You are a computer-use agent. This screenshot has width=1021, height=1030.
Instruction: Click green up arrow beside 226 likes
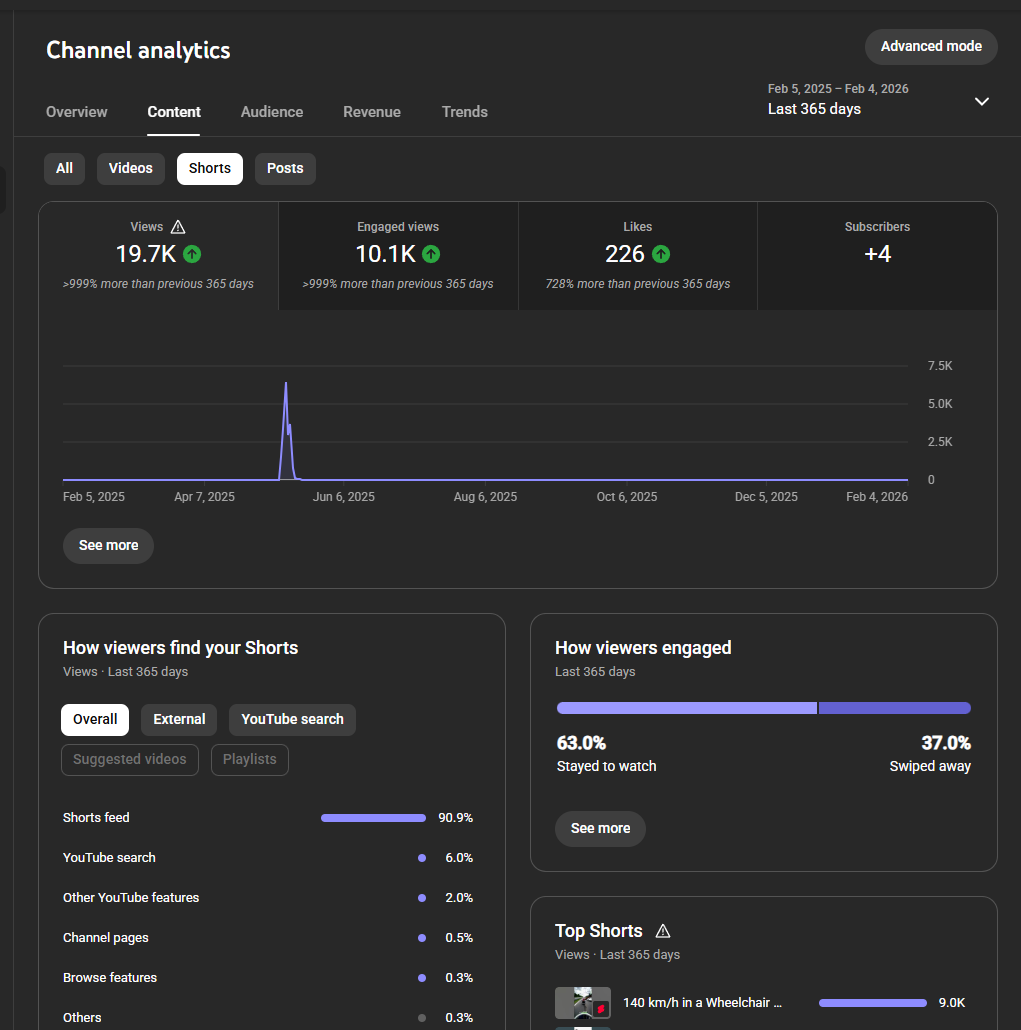click(661, 254)
